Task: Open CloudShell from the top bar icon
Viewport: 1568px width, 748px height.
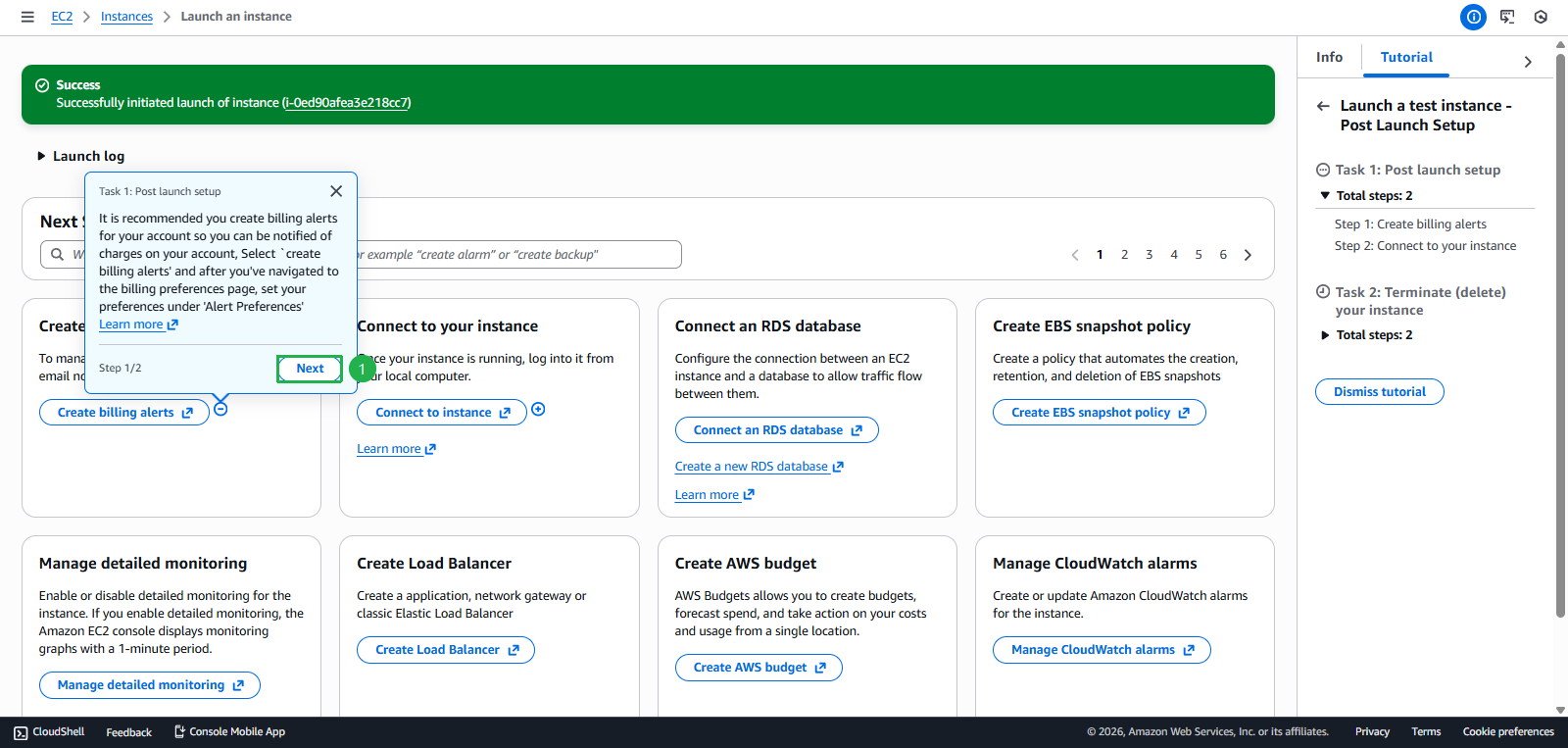Action: pos(1507,17)
